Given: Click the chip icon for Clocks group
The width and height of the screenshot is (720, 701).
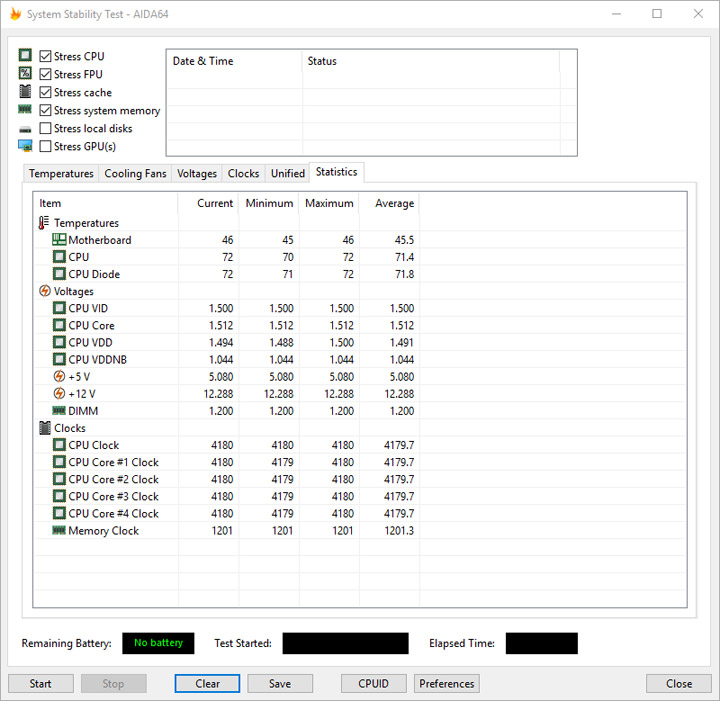Looking at the screenshot, I should point(45,428).
